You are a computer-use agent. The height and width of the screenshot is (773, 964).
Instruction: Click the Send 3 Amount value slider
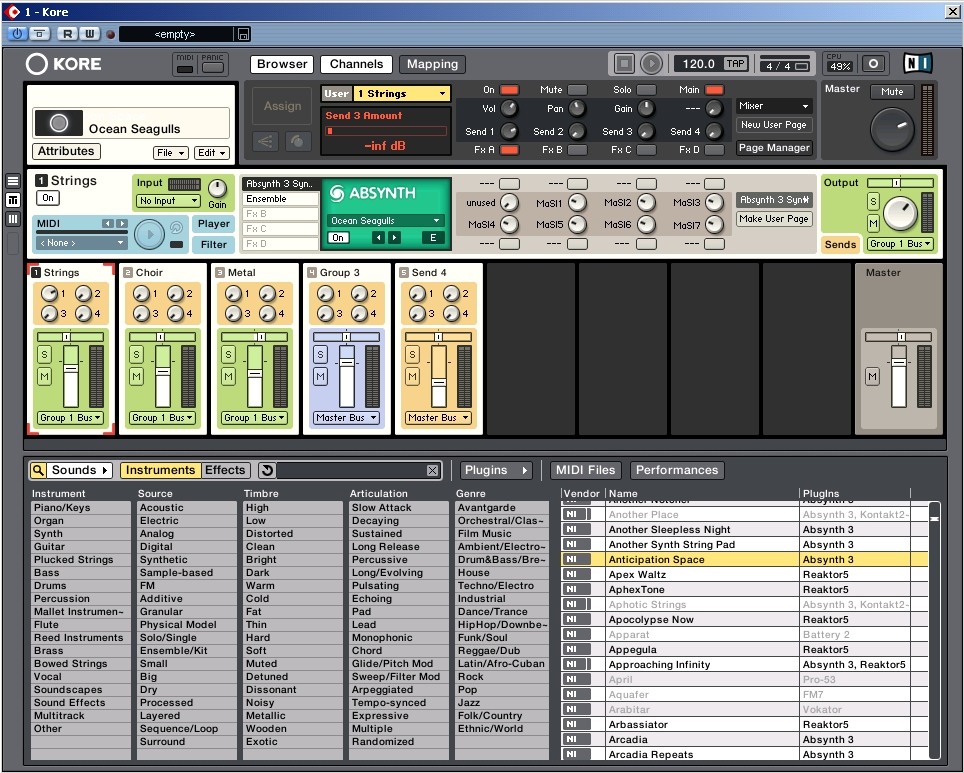pyautogui.click(x=385, y=131)
